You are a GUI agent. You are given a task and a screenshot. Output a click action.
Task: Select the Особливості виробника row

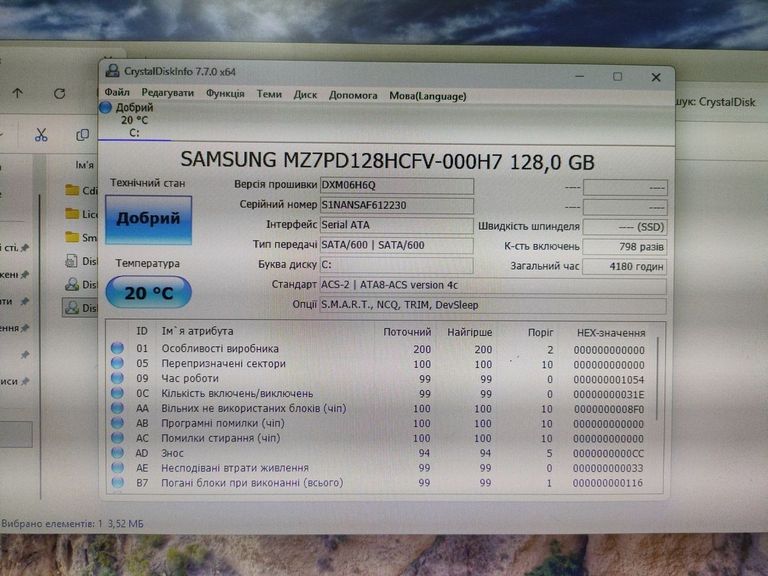(380, 349)
